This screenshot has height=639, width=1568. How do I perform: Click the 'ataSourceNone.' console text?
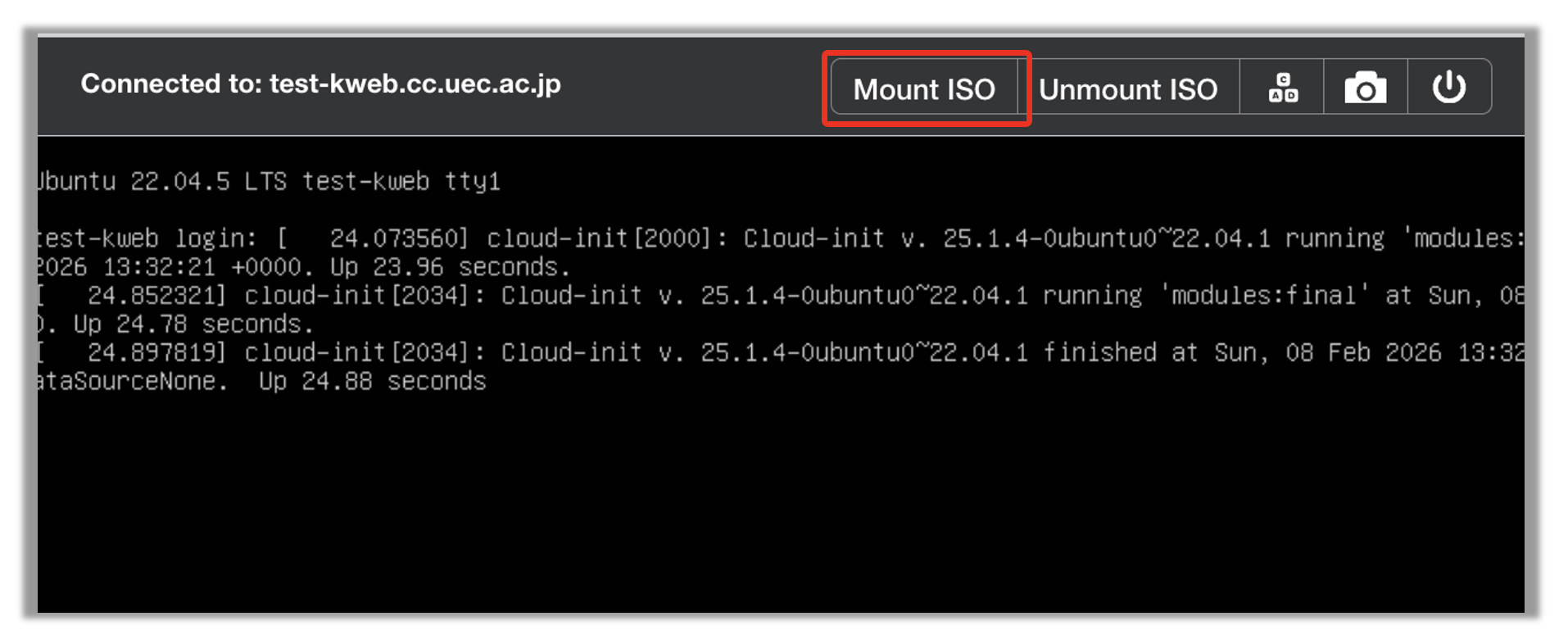pyautogui.click(x=131, y=382)
